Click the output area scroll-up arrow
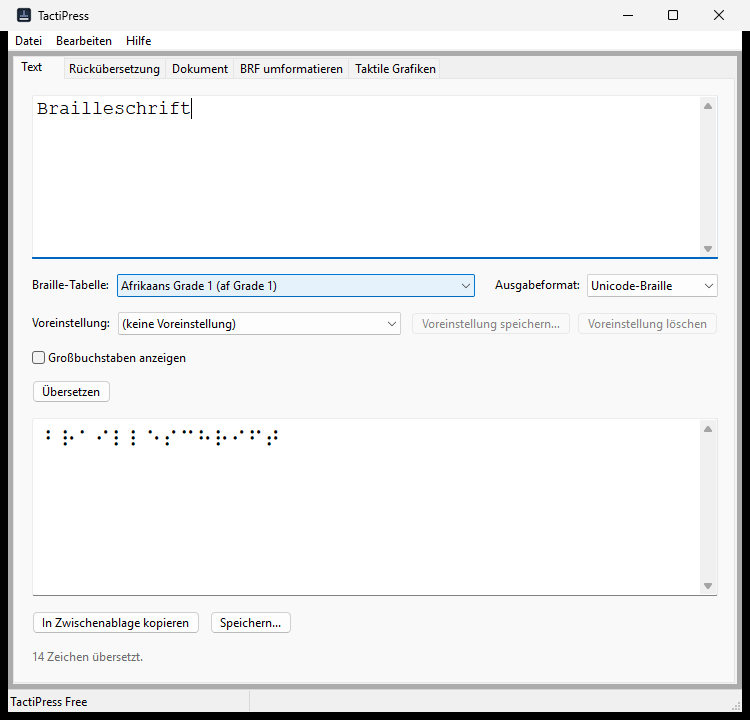 [x=708, y=429]
